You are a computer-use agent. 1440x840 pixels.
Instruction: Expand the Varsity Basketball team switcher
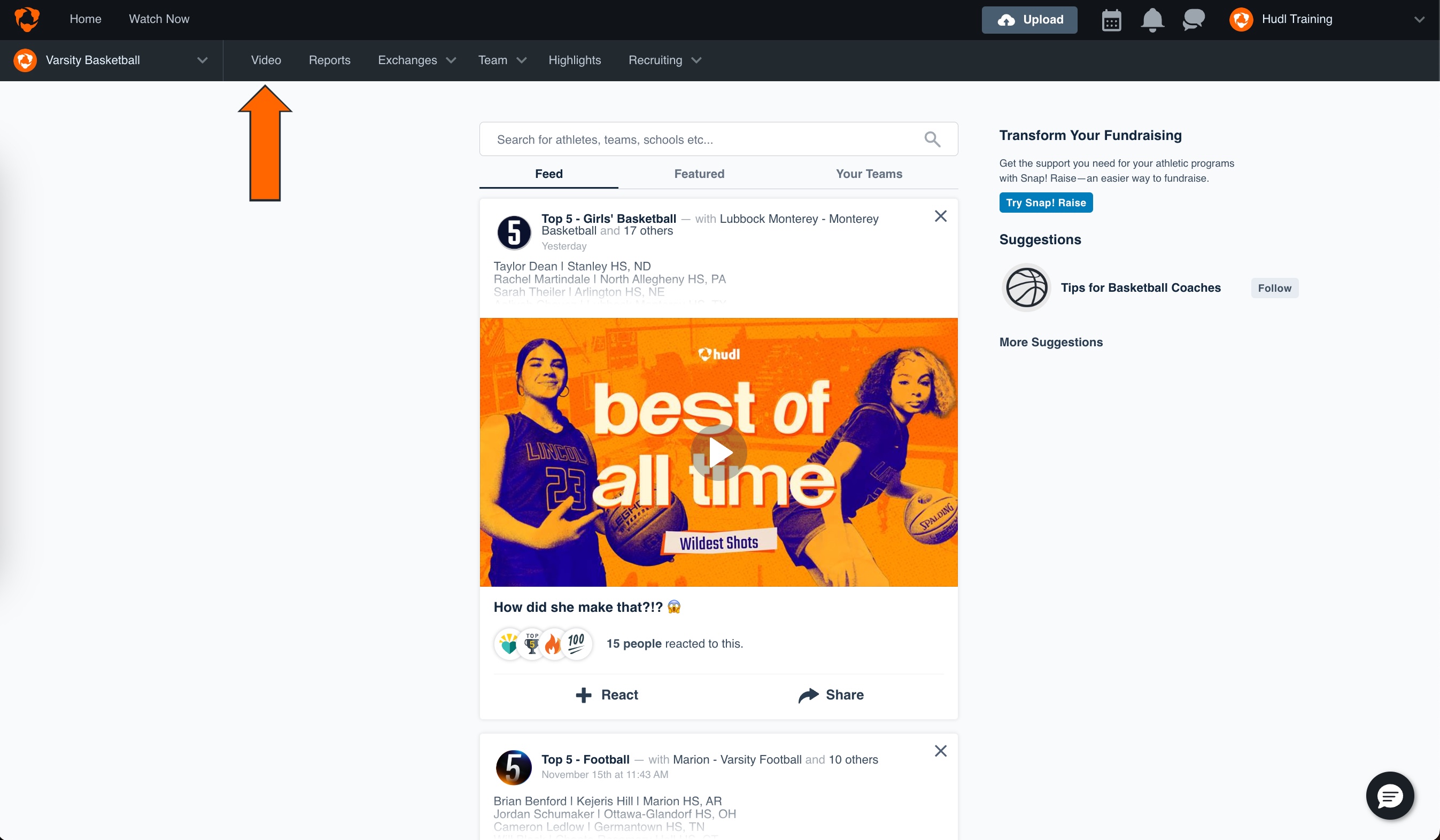click(x=202, y=60)
